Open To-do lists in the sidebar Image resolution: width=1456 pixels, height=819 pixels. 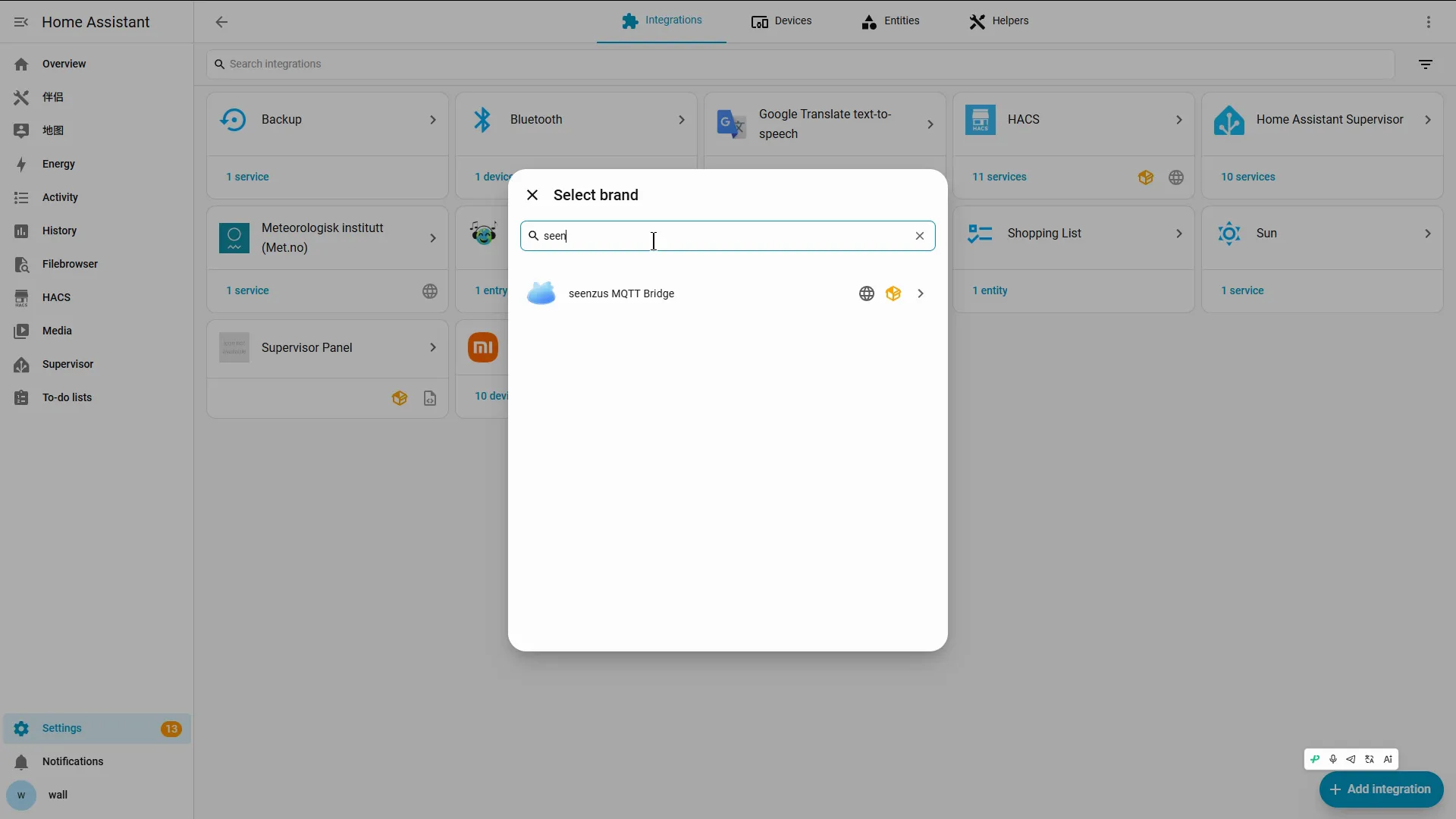click(96, 397)
